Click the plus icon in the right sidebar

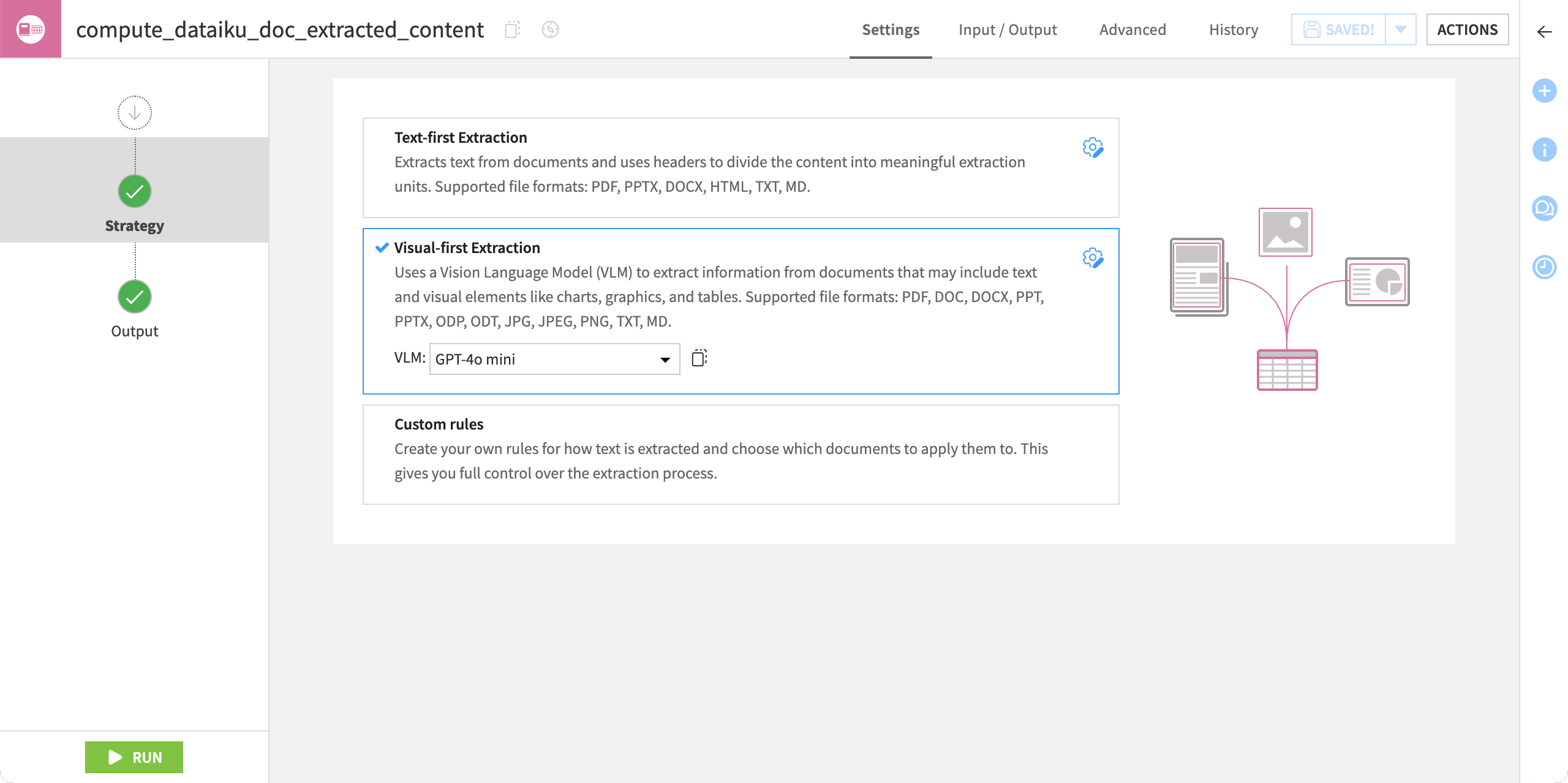tap(1545, 91)
